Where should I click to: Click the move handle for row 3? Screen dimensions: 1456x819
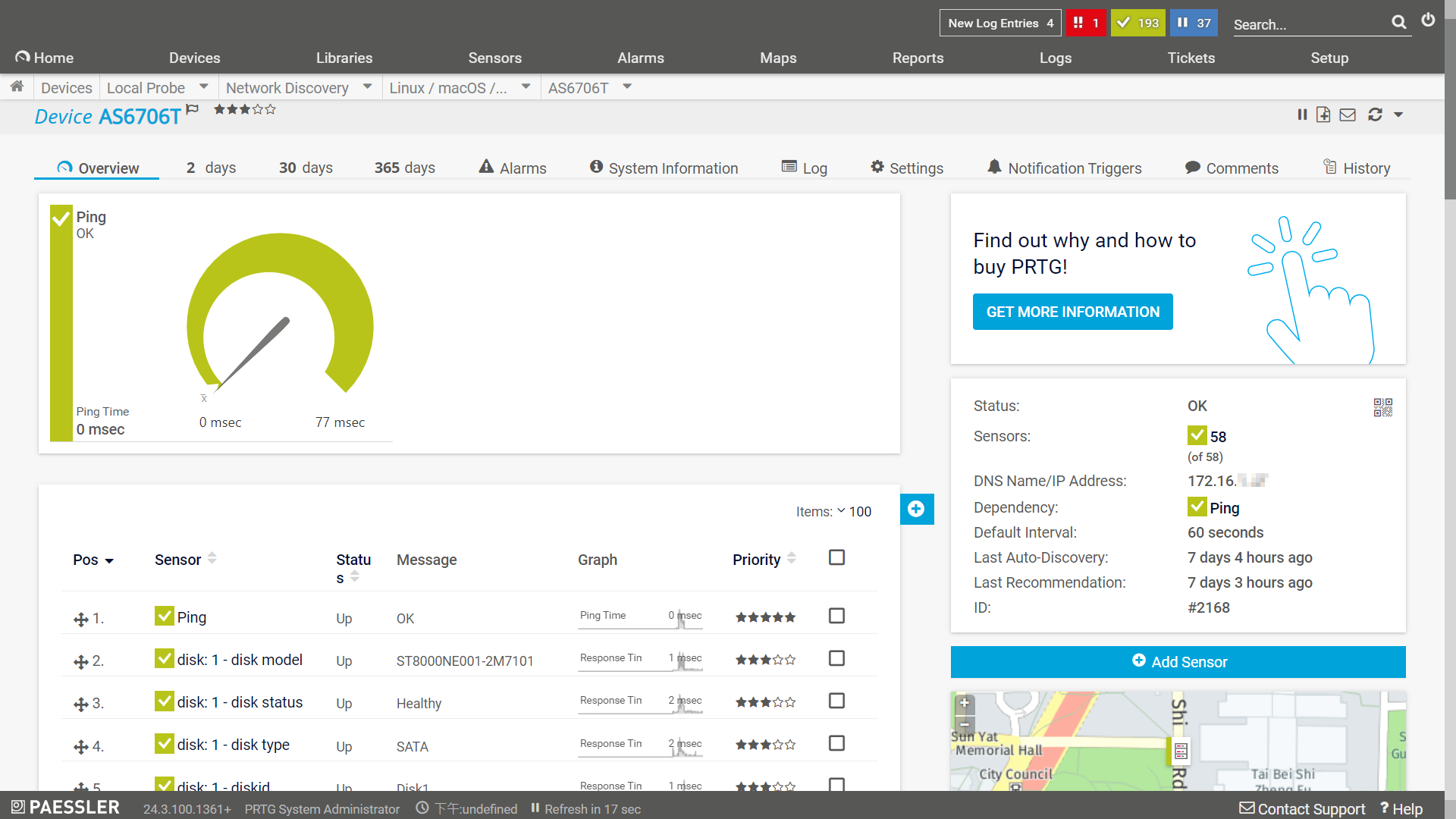(81, 704)
